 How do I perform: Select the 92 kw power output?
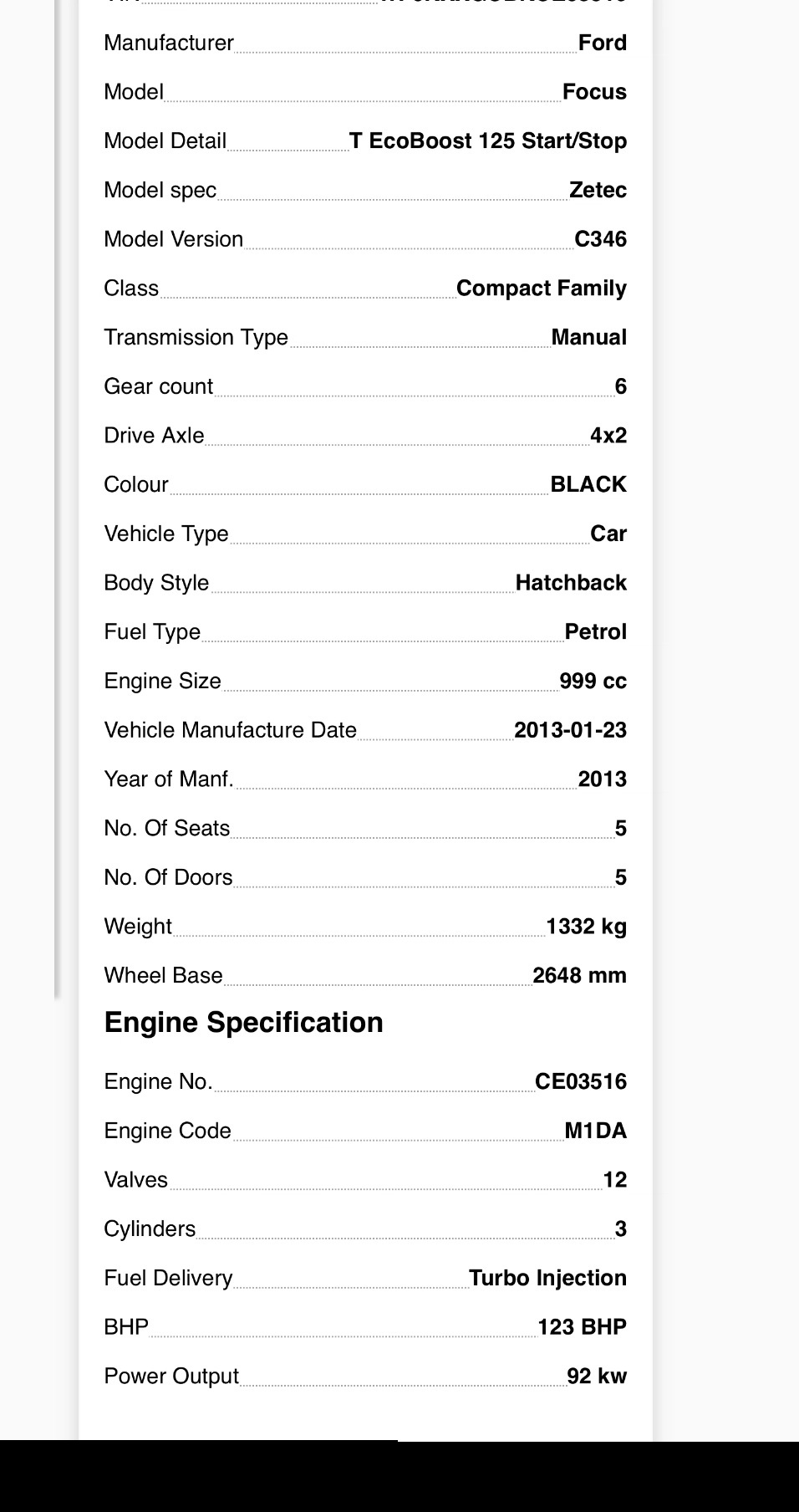coord(597,1377)
